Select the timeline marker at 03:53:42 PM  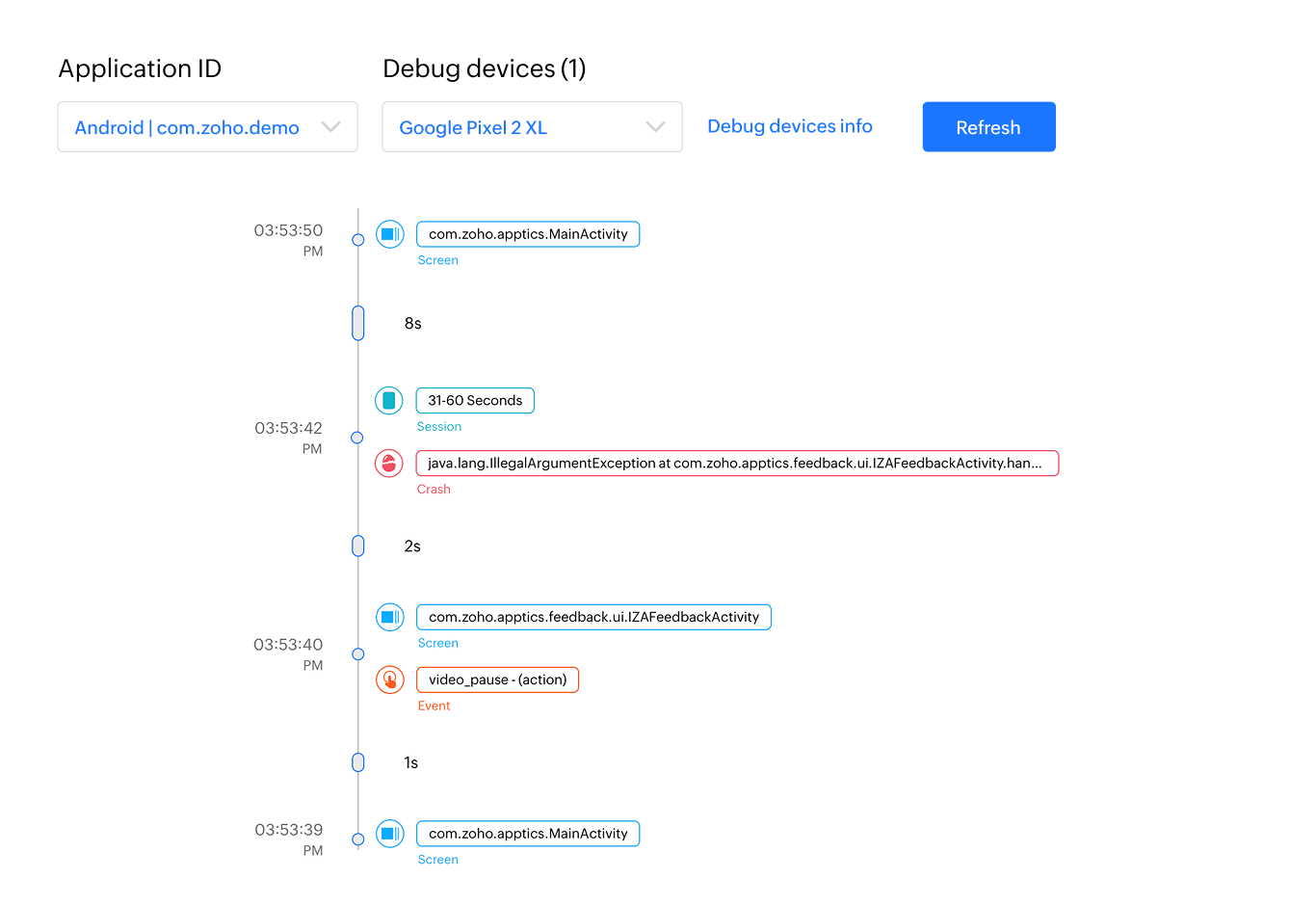(x=357, y=437)
